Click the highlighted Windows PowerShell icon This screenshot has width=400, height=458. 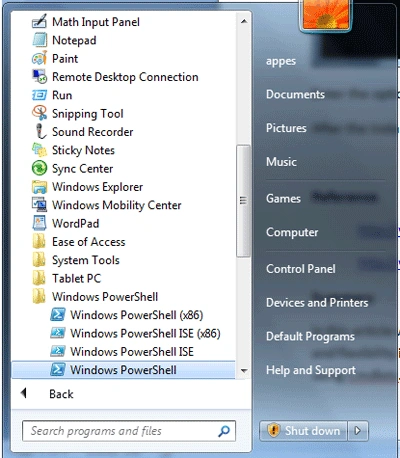pyautogui.click(x=57, y=370)
